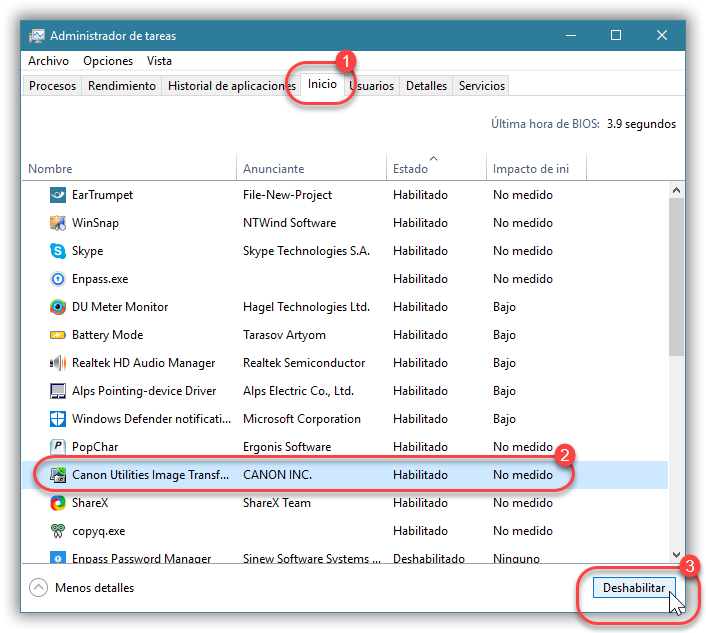The image size is (706, 633).
Task: Click publisher NTWind Software
Action: point(290,223)
